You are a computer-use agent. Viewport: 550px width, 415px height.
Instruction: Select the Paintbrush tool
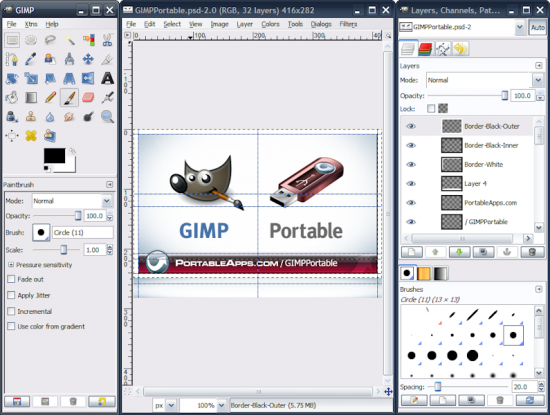pos(69,97)
